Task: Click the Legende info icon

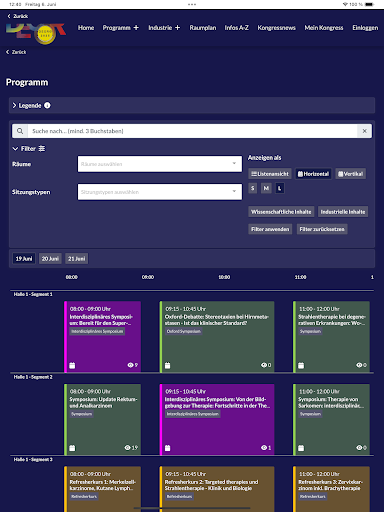Action: (47, 105)
